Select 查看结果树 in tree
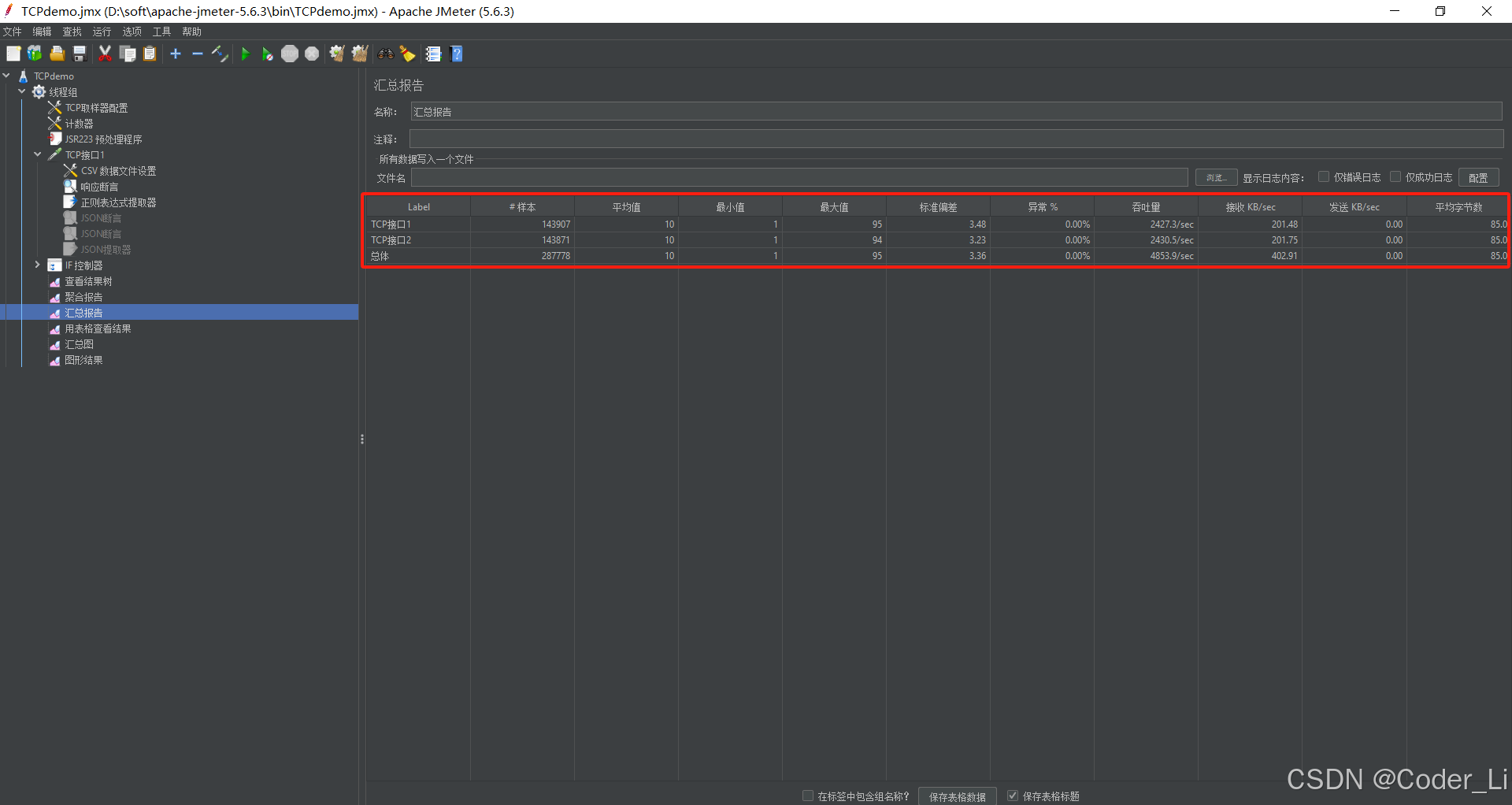The image size is (1512, 805). tap(88, 281)
